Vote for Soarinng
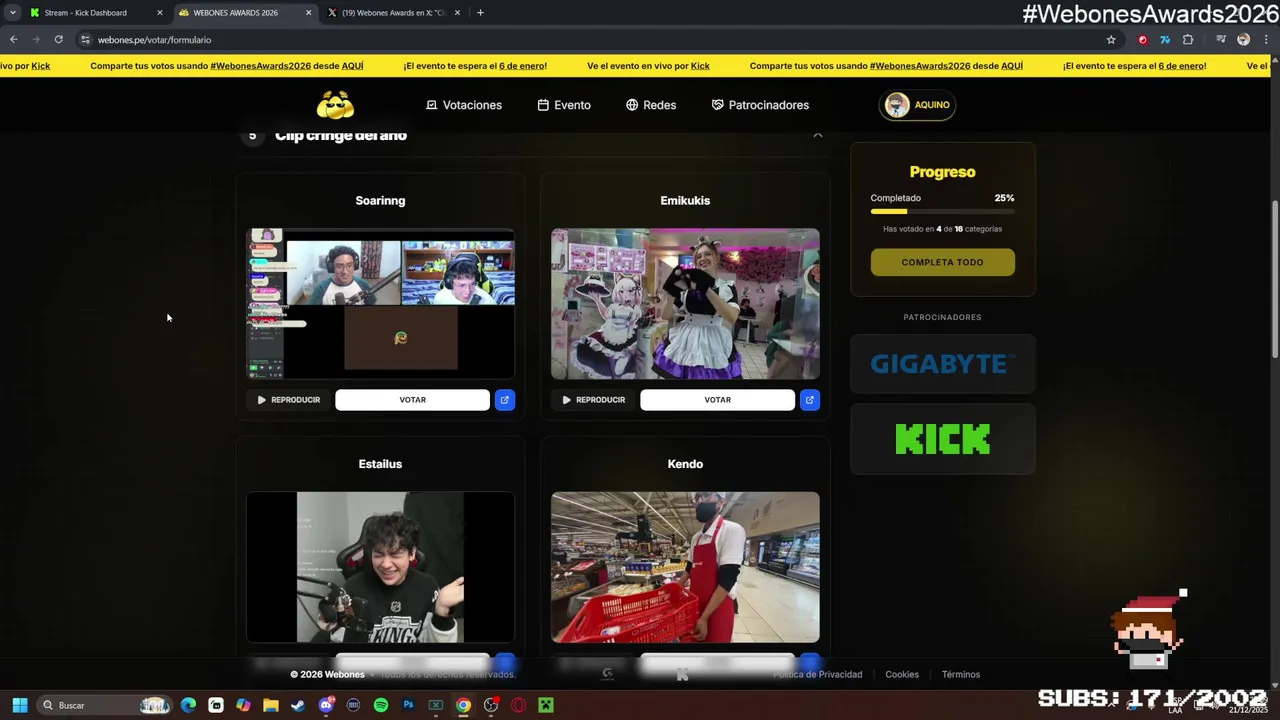The width and height of the screenshot is (1280, 720). (412, 400)
